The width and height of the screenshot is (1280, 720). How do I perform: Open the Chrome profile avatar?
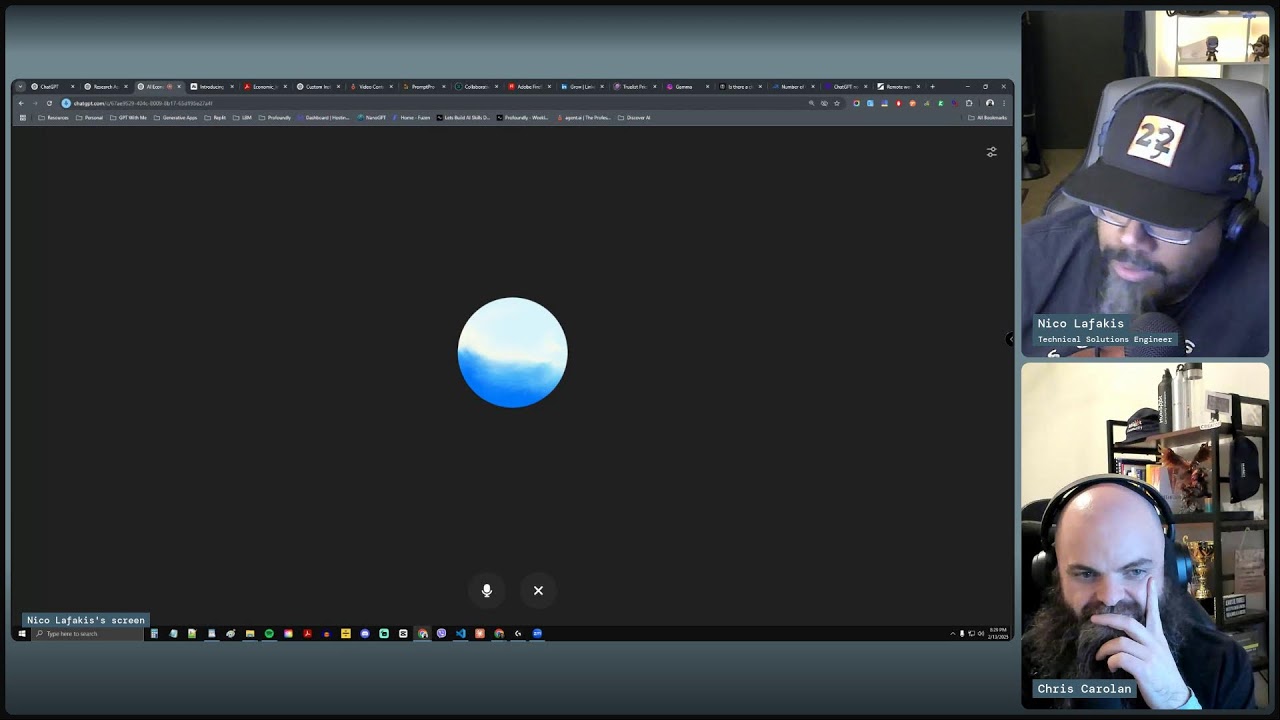990,103
